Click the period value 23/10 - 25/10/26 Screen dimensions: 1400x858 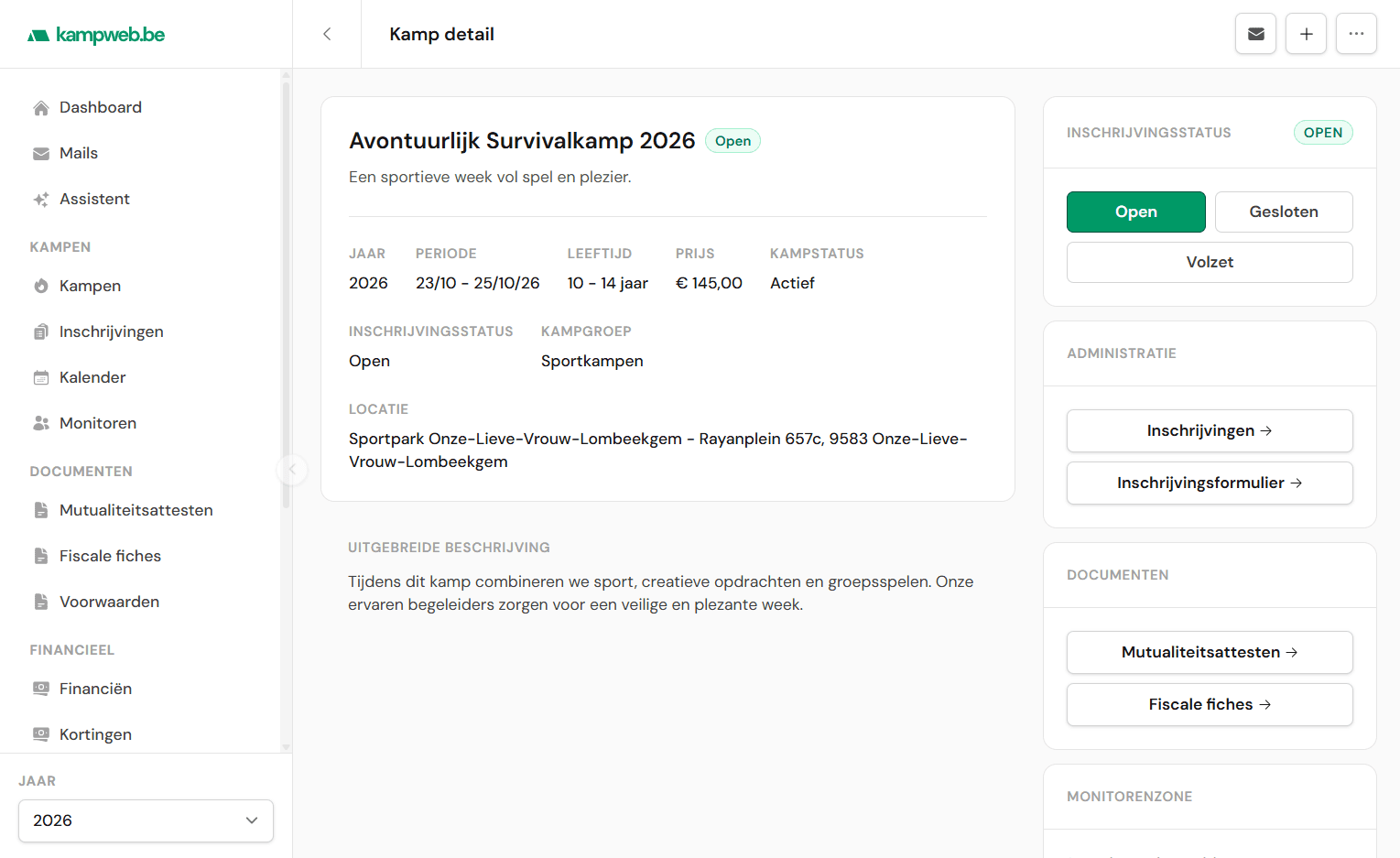478,283
